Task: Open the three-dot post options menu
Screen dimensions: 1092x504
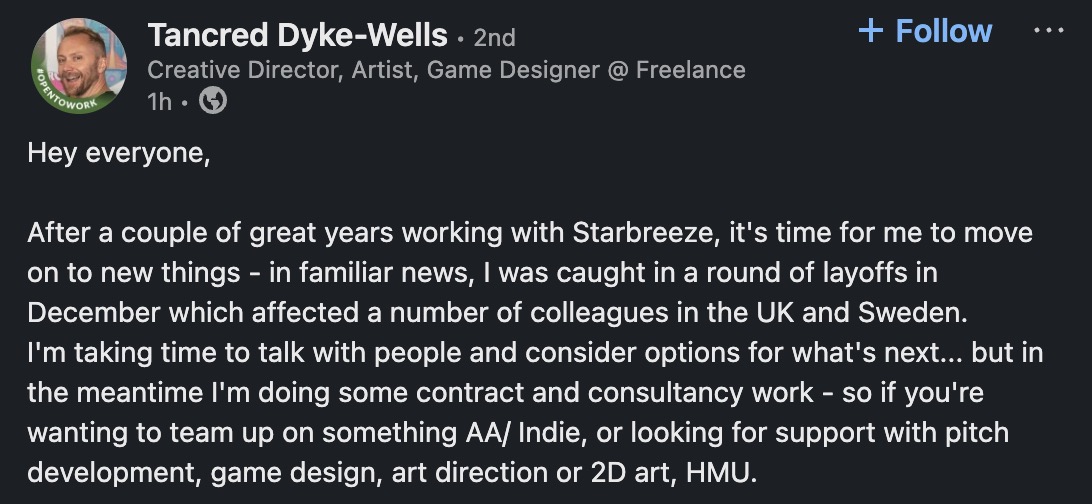Action: point(1048,30)
